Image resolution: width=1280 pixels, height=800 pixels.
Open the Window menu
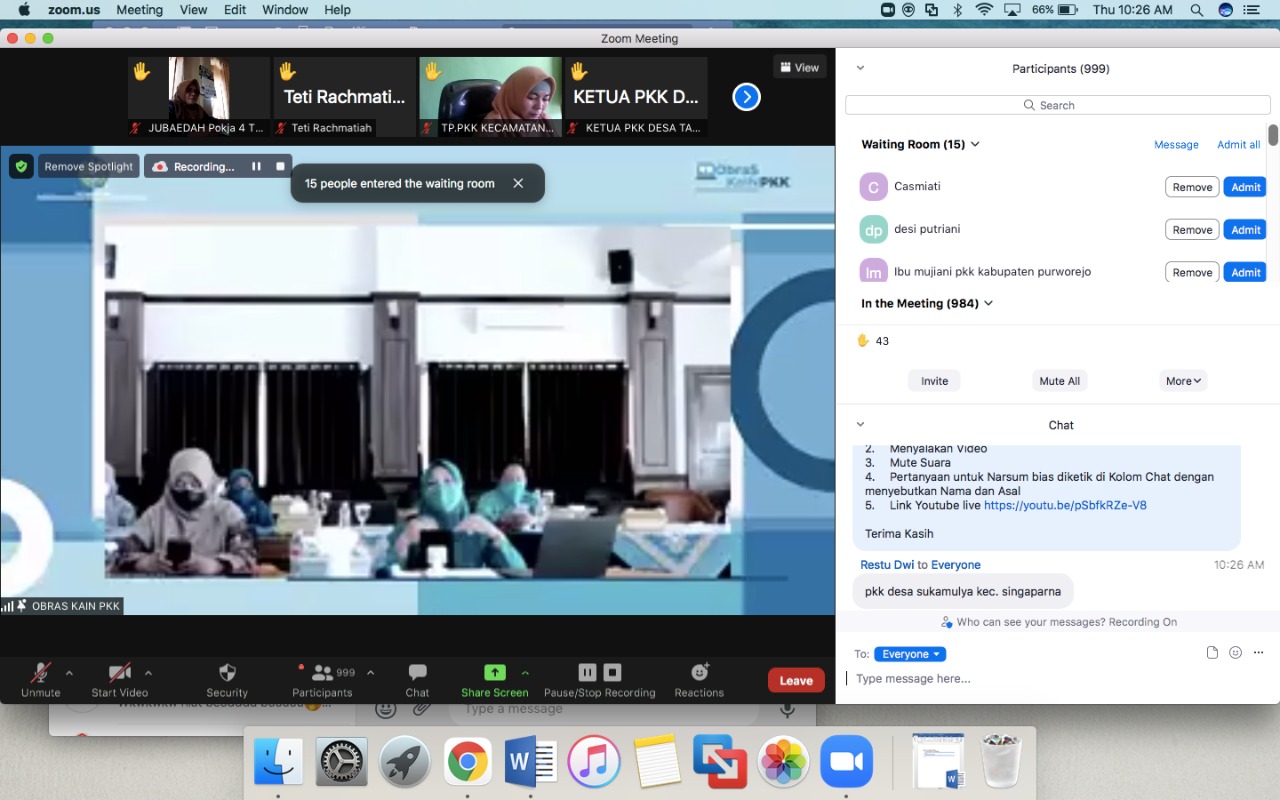click(285, 9)
